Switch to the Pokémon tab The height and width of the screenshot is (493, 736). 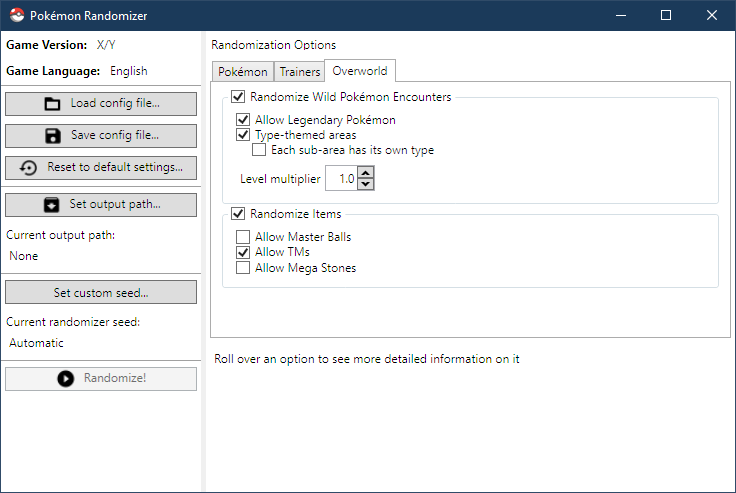click(242, 72)
